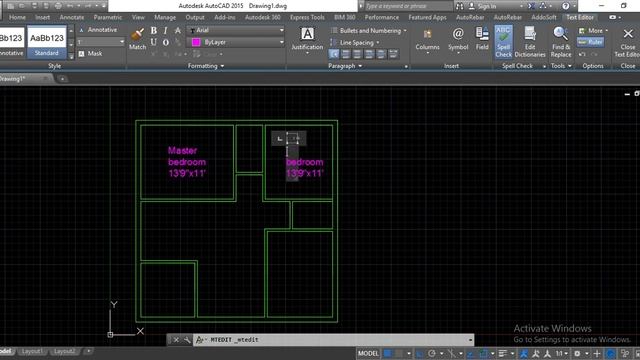This screenshot has height=360, width=640.
Task: Open the annotation scale 1:1 dropdown
Action: coord(562,353)
